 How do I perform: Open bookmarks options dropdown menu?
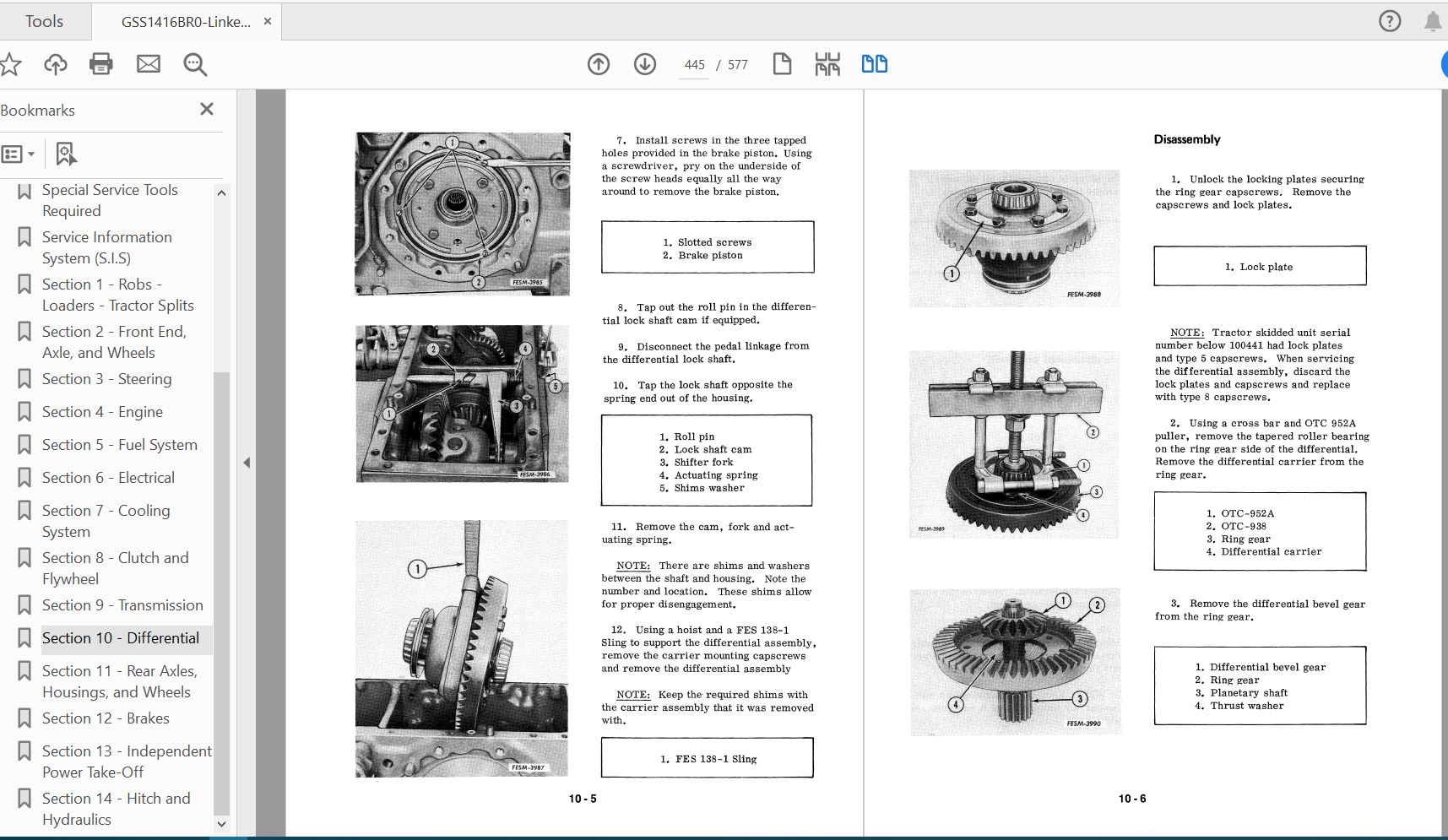[19, 154]
